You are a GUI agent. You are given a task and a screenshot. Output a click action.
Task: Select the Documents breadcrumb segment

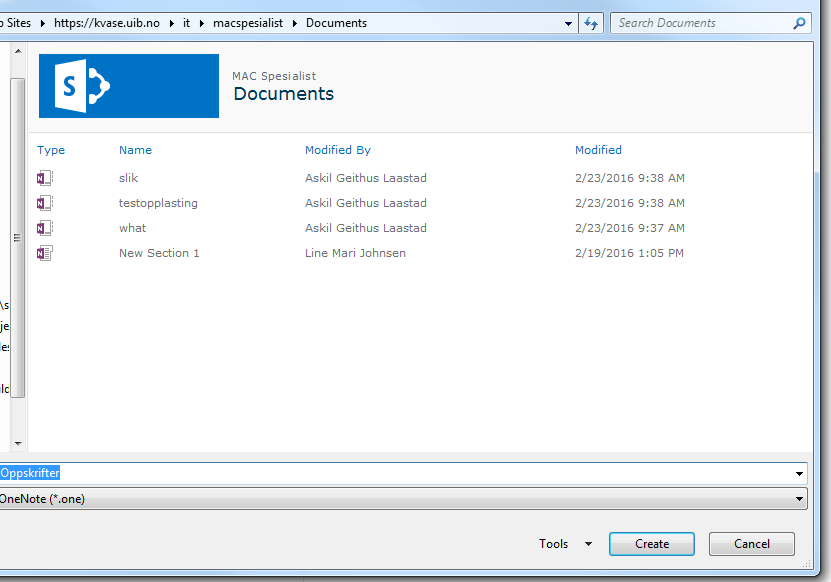pos(336,23)
